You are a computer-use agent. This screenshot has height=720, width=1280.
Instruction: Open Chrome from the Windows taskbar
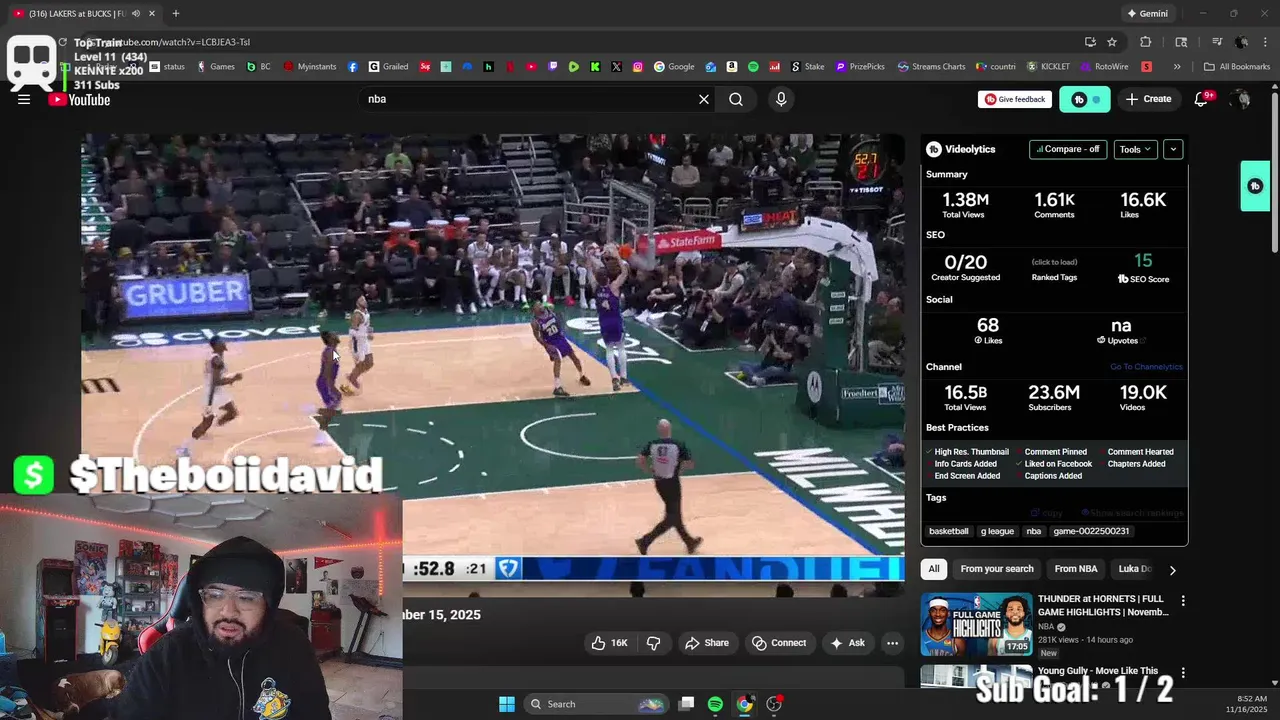[745, 704]
